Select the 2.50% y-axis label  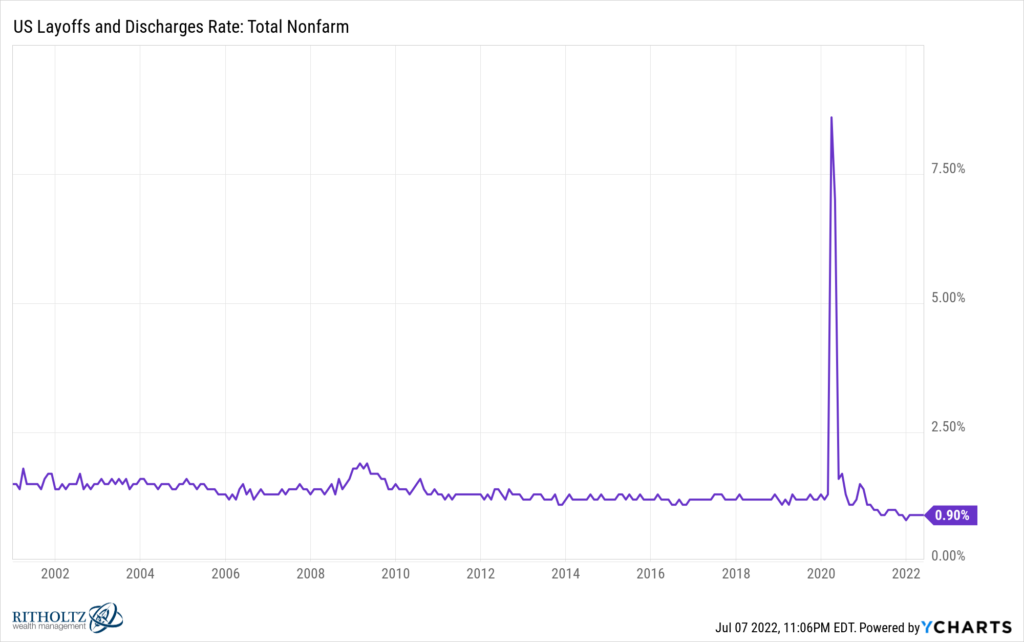tap(945, 427)
